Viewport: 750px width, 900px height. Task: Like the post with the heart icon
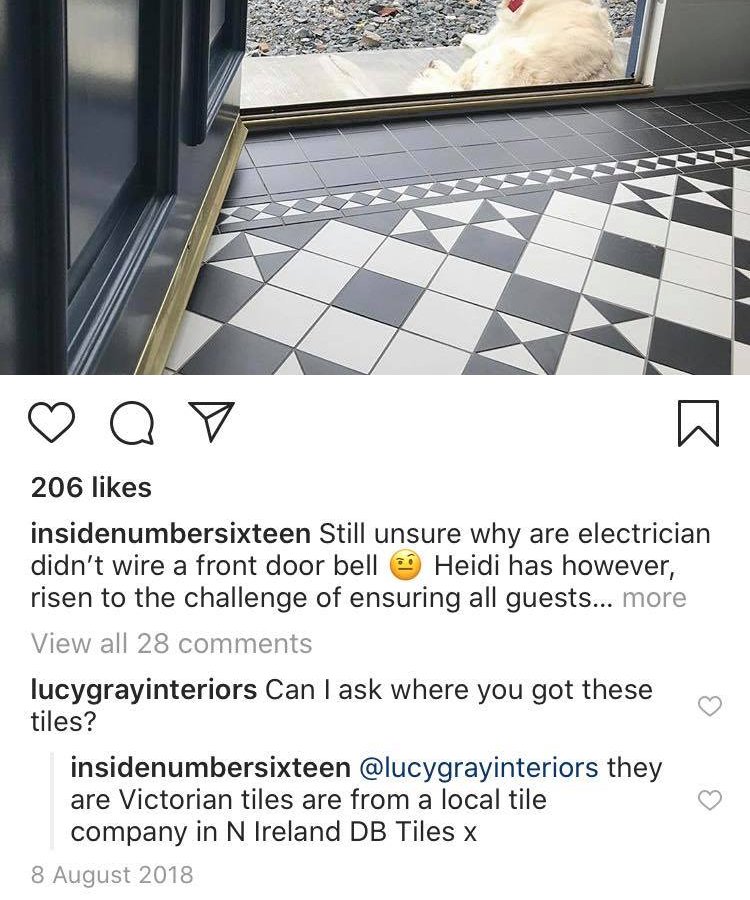[51, 422]
